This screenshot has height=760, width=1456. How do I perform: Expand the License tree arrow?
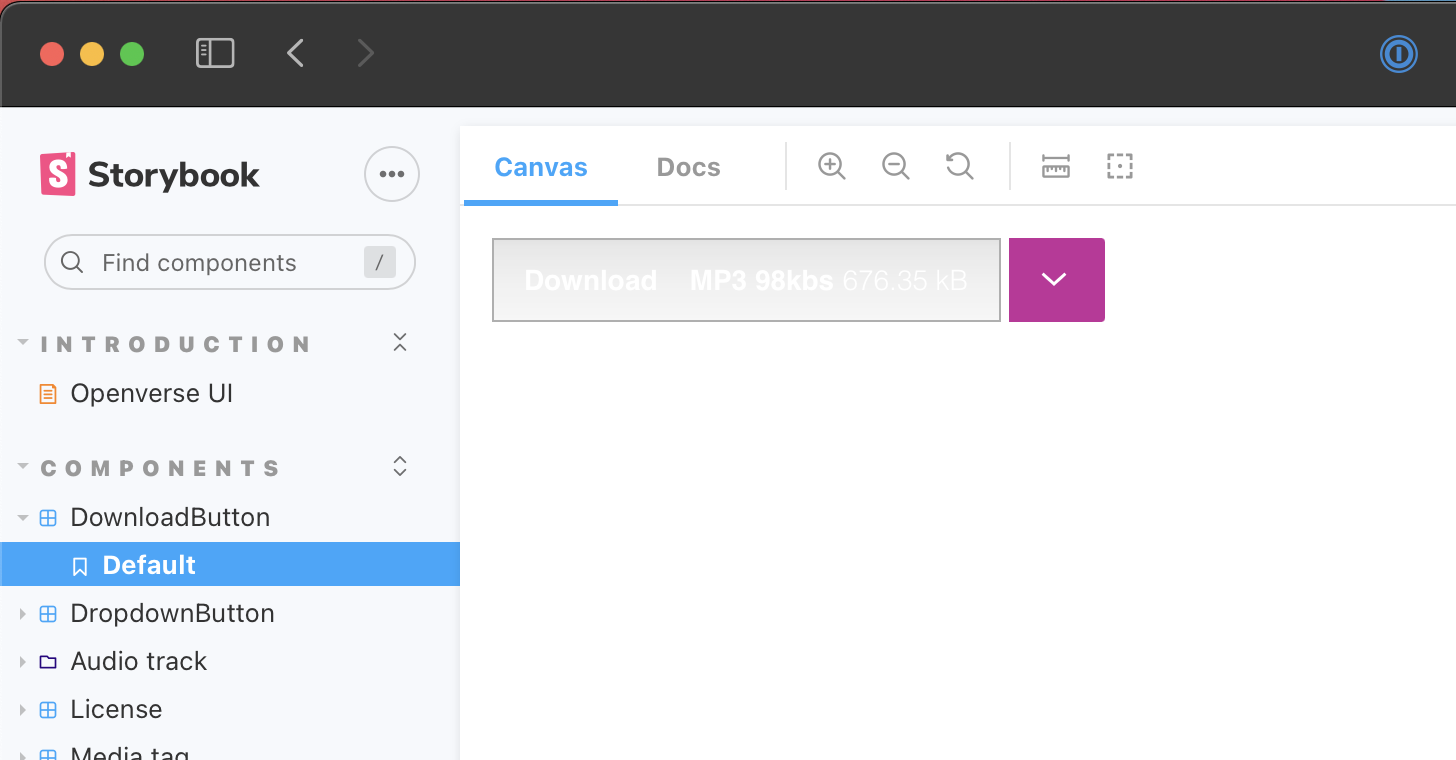coord(23,709)
